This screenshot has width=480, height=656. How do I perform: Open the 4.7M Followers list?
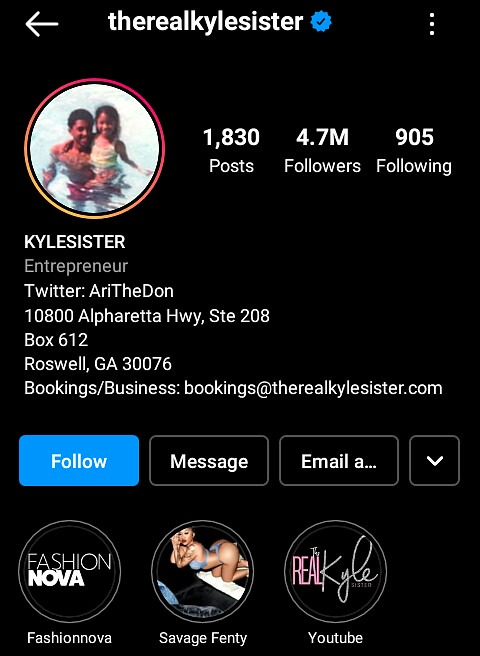(x=322, y=151)
